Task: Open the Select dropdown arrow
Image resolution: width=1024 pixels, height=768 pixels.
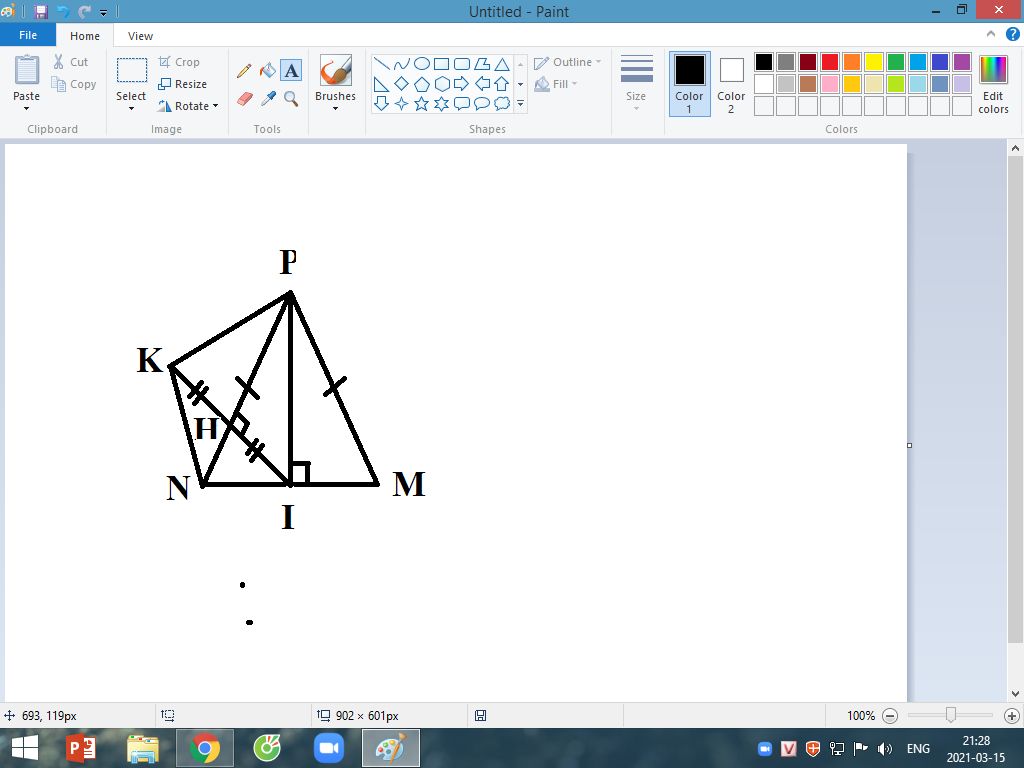Action: click(131, 108)
